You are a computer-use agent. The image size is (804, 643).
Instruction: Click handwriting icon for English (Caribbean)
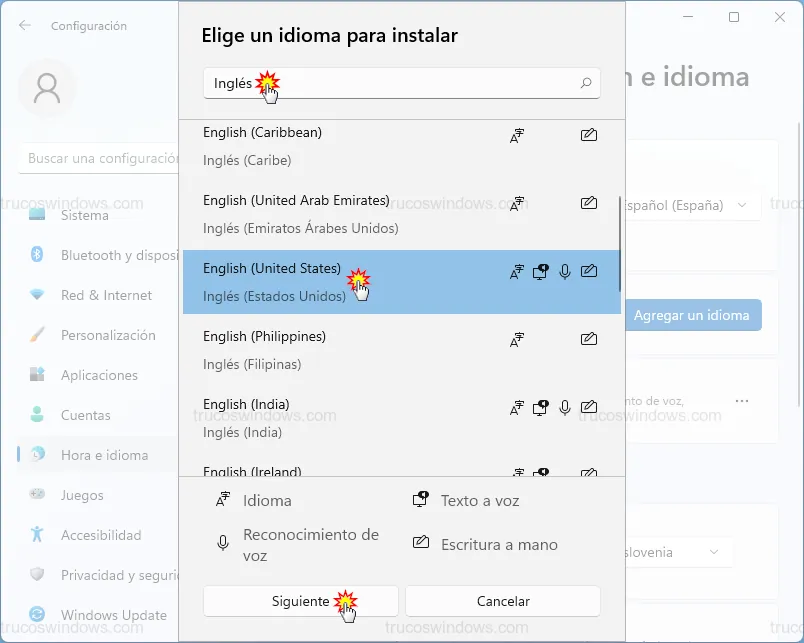pyautogui.click(x=589, y=135)
